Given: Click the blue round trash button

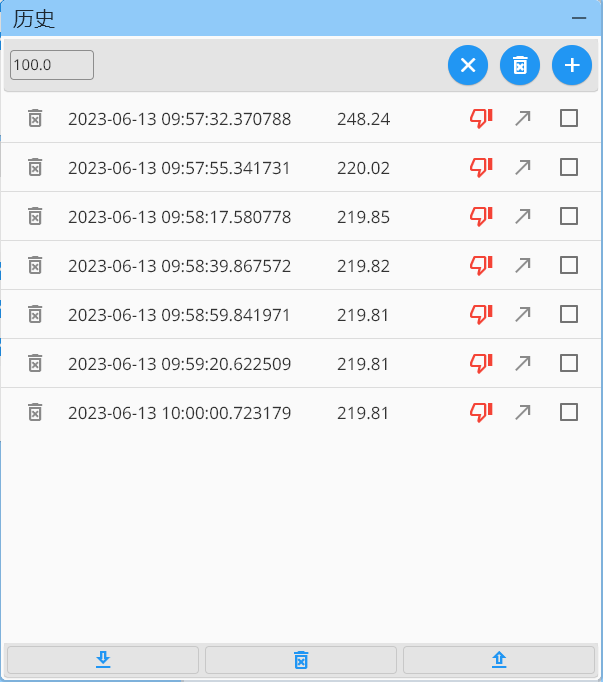Looking at the screenshot, I should click(520, 65).
